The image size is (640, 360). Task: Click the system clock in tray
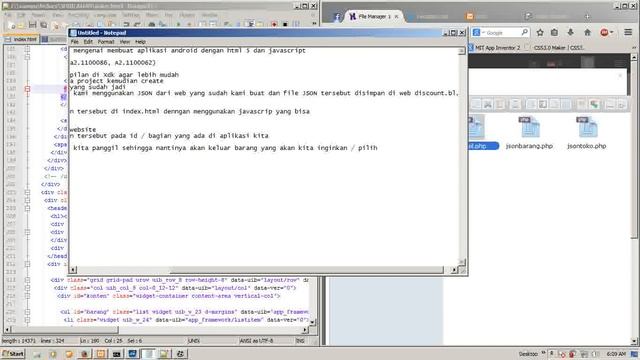(x=616, y=354)
